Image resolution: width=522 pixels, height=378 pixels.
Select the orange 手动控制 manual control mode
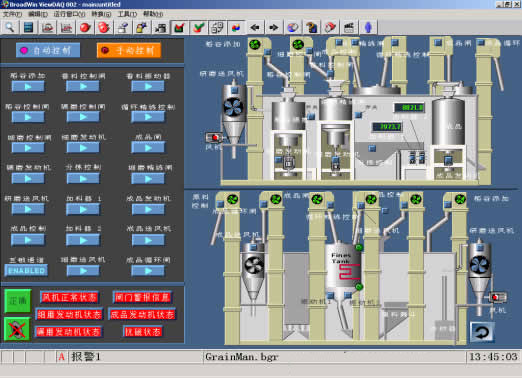[129, 50]
